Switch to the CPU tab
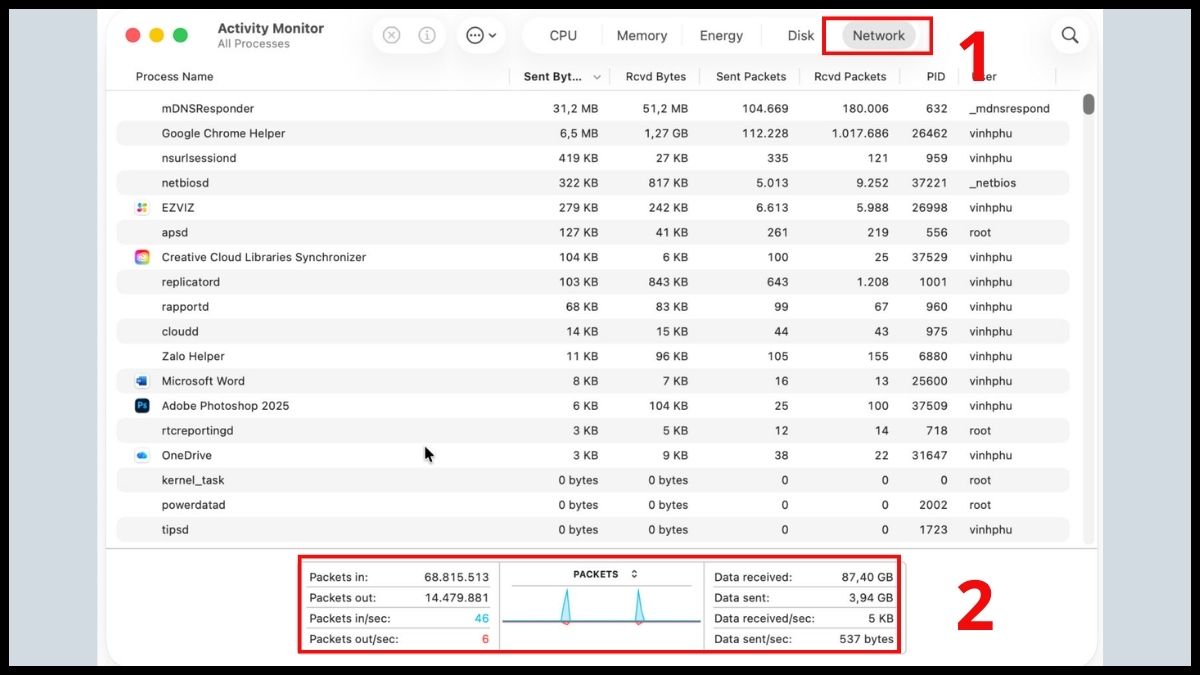The height and width of the screenshot is (675, 1200). coord(563,35)
